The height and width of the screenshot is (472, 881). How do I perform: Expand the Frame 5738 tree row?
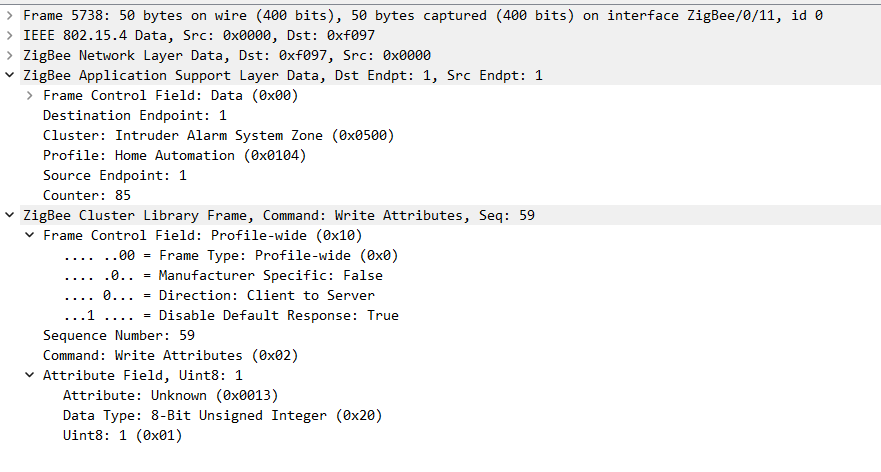(x=10, y=15)
